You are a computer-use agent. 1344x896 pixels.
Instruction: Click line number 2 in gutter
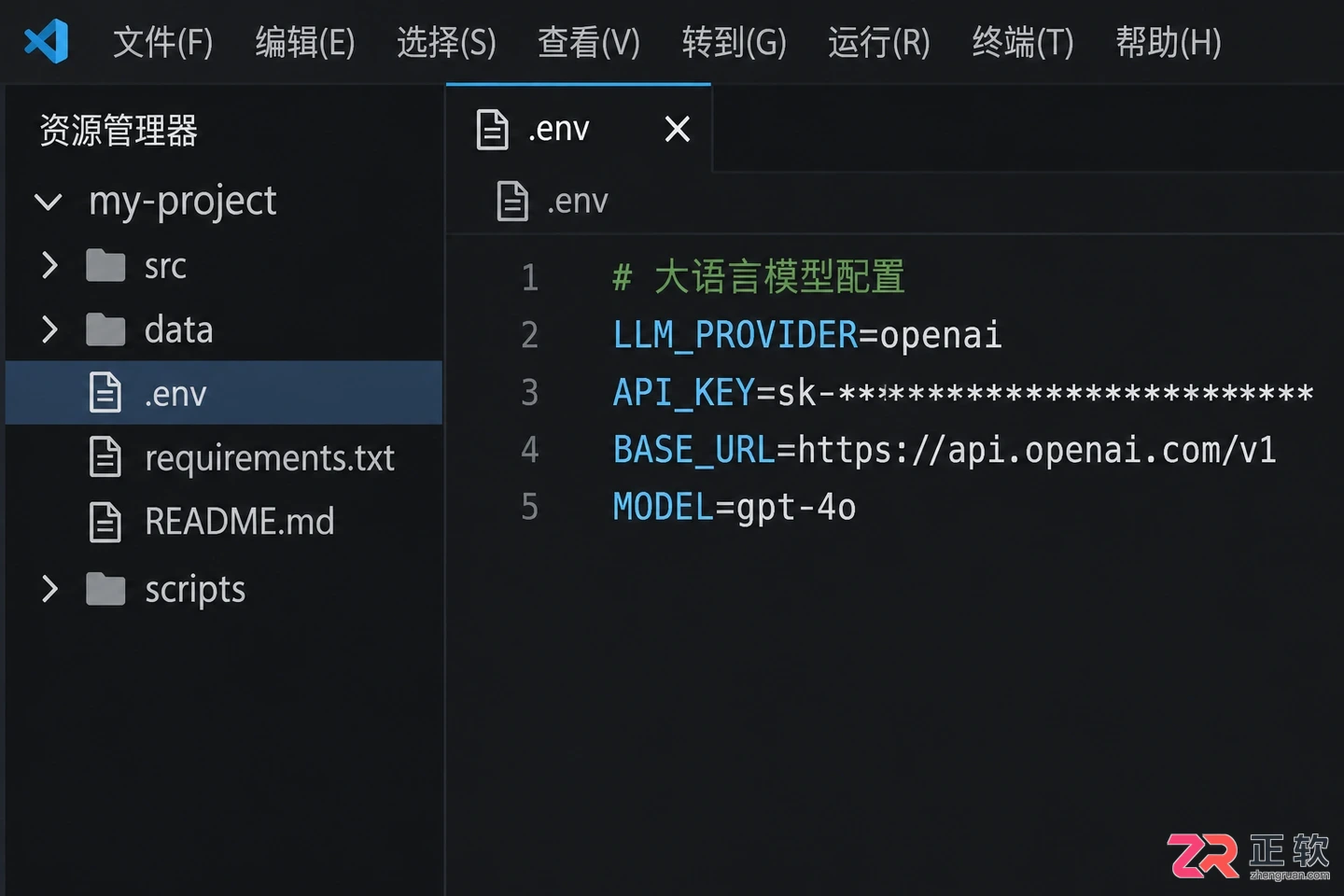click(530, 335)
